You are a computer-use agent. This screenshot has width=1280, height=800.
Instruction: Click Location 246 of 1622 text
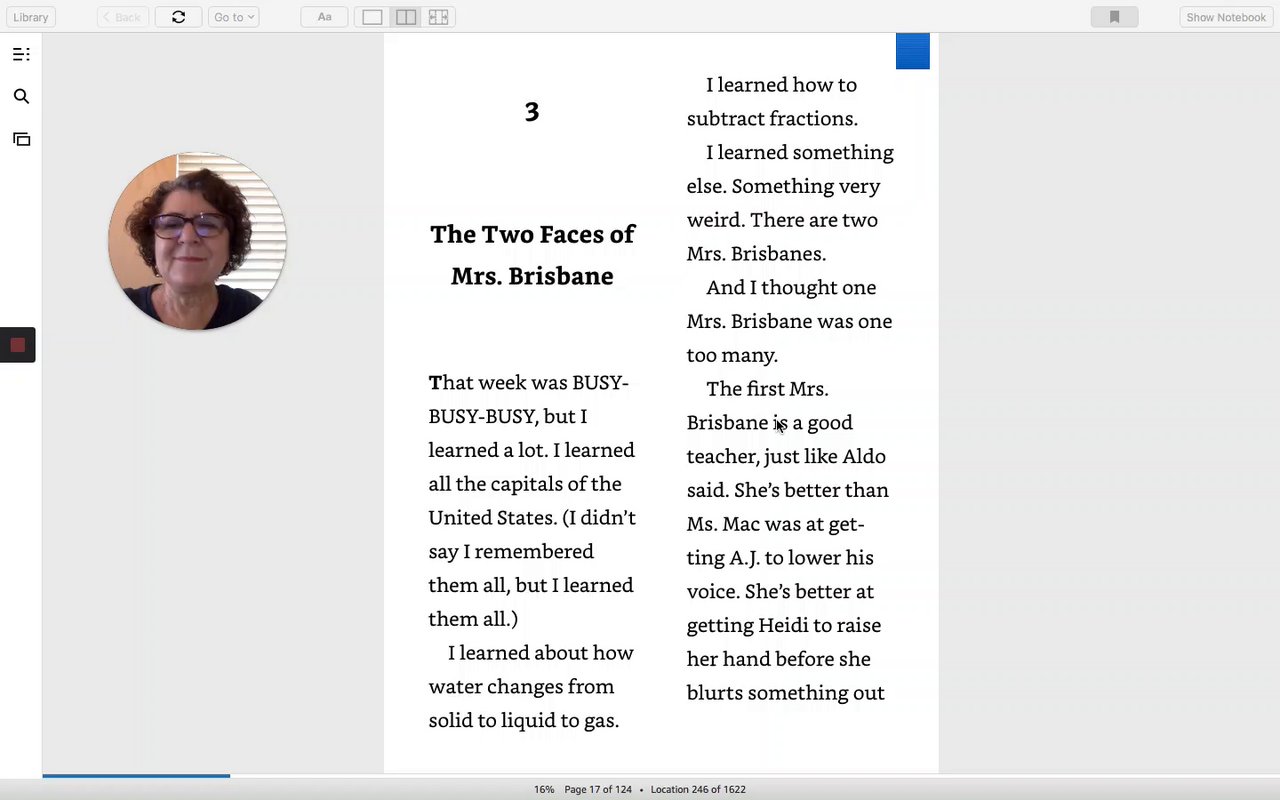[x=698, y=789]
